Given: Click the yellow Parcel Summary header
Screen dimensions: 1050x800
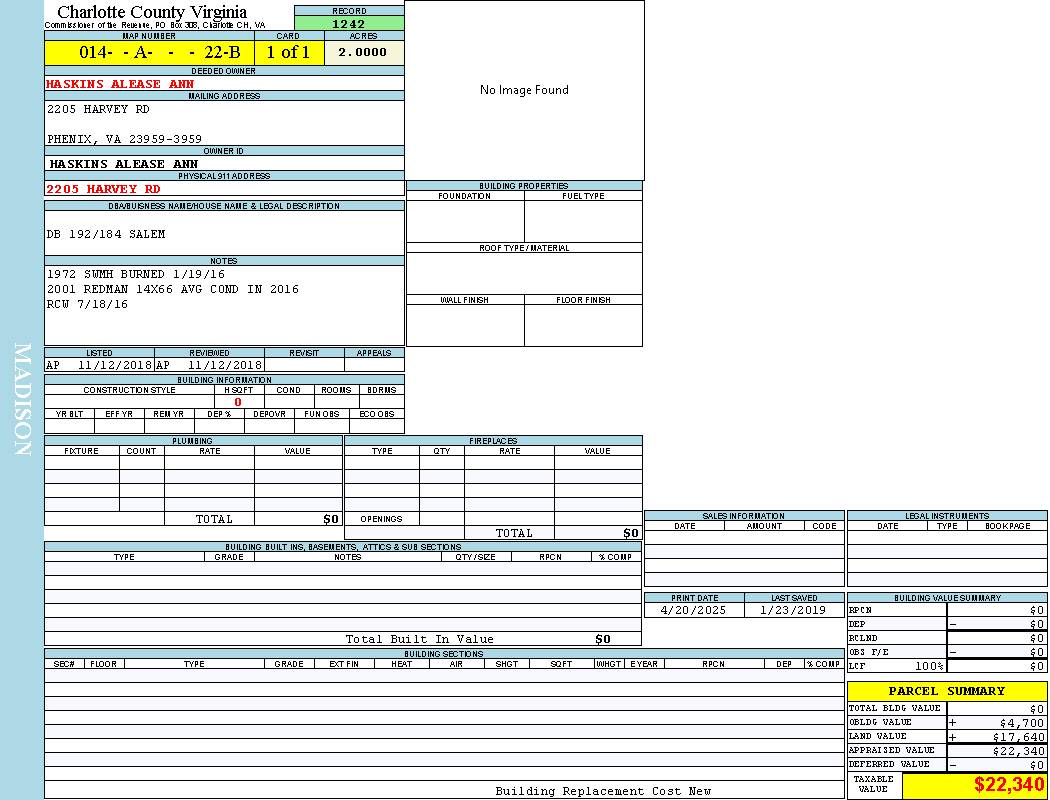Looking at the screenshot, I should click(946, 691).
